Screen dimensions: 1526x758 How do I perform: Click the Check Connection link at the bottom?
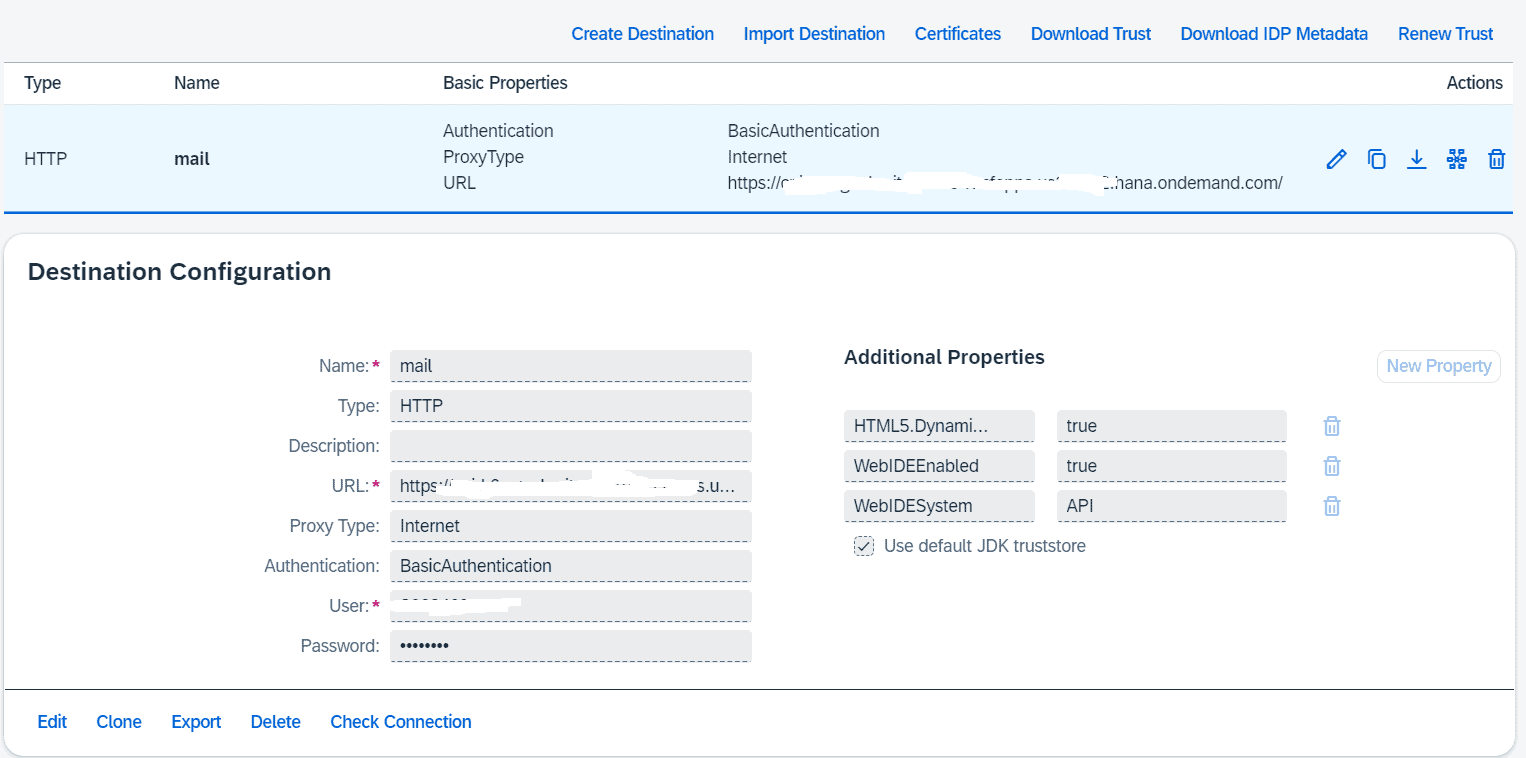400,721
